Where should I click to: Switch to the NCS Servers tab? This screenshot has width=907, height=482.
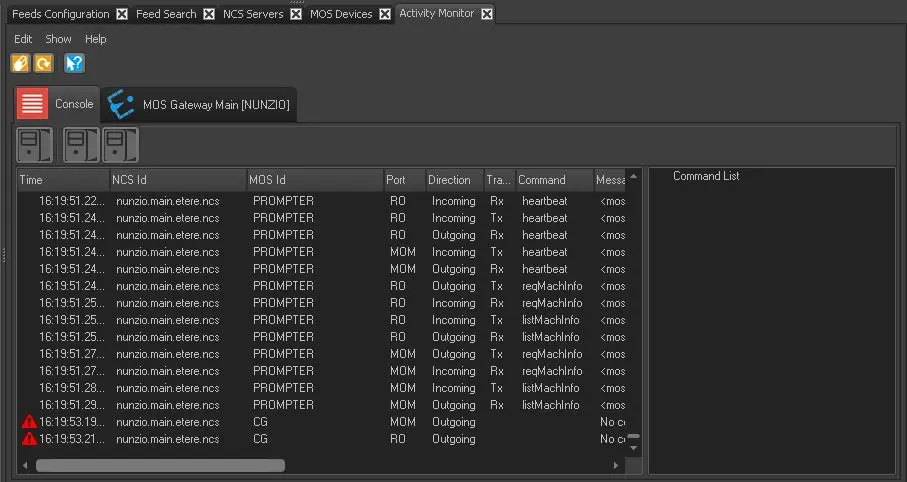(x=252, y=14)
